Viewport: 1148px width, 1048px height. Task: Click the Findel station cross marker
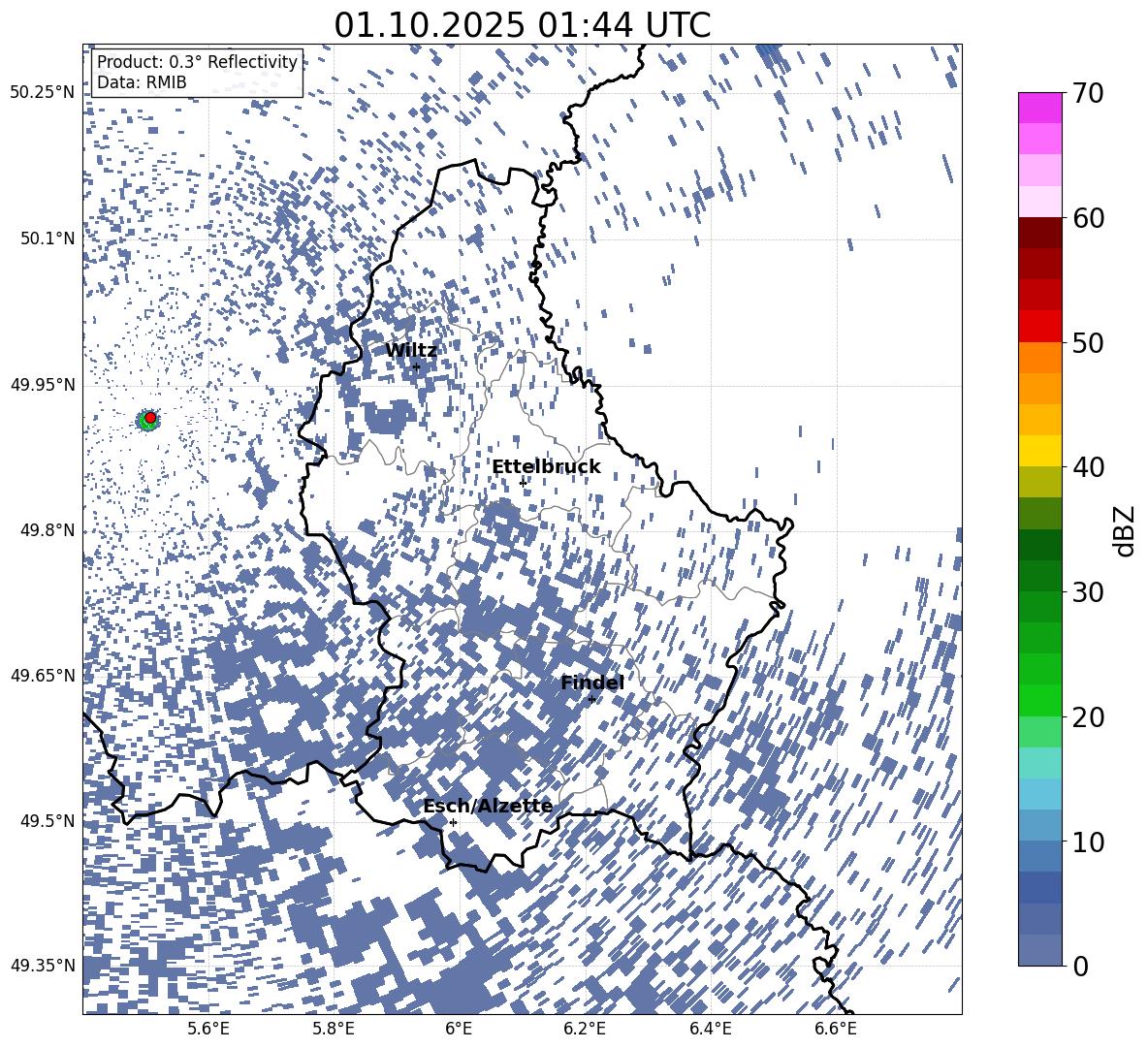(591, 699)
